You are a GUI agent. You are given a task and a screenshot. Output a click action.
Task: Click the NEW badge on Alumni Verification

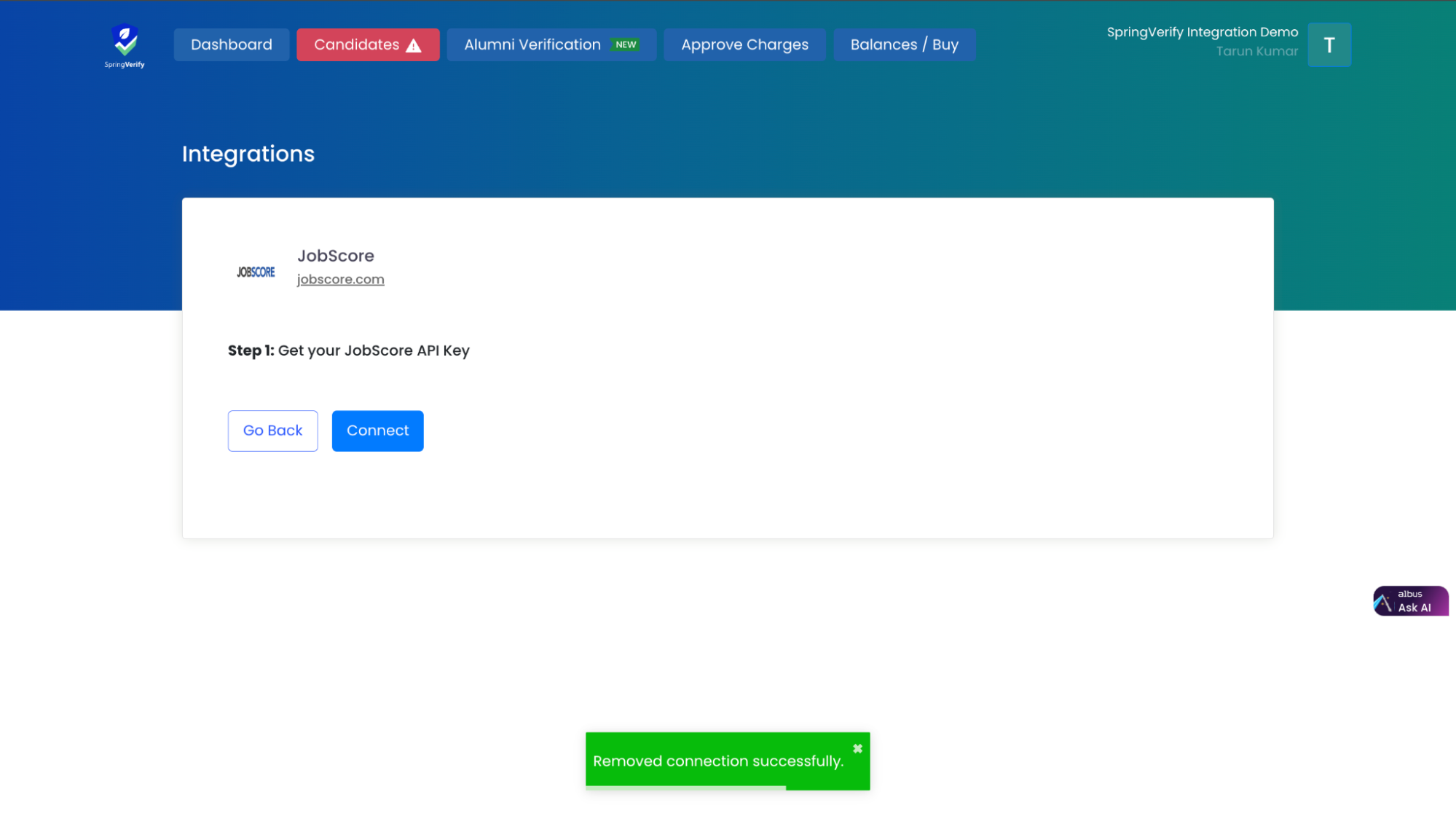click(626, 44)
